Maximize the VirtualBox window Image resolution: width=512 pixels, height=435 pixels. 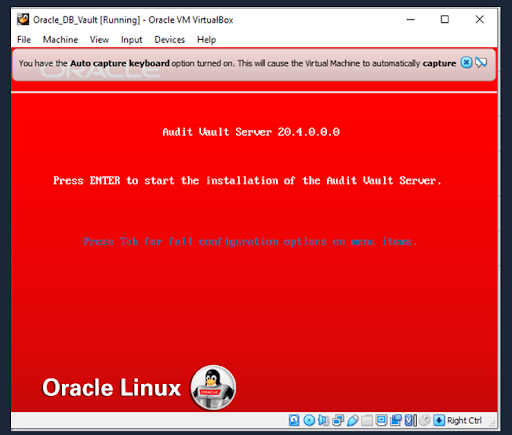(445, 20)
